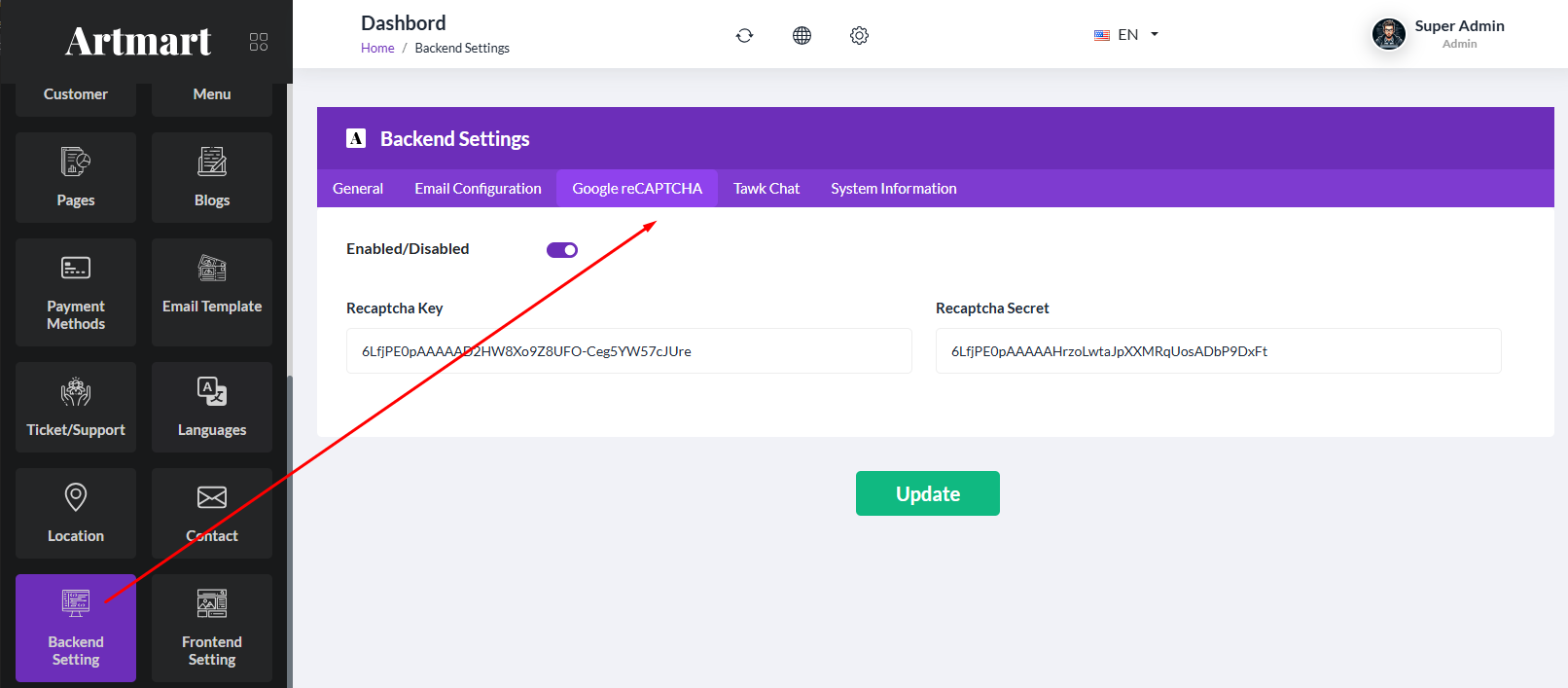The image size is (1568, 688).
Task: Click the refresh icon in header
Action: [744, 36]
